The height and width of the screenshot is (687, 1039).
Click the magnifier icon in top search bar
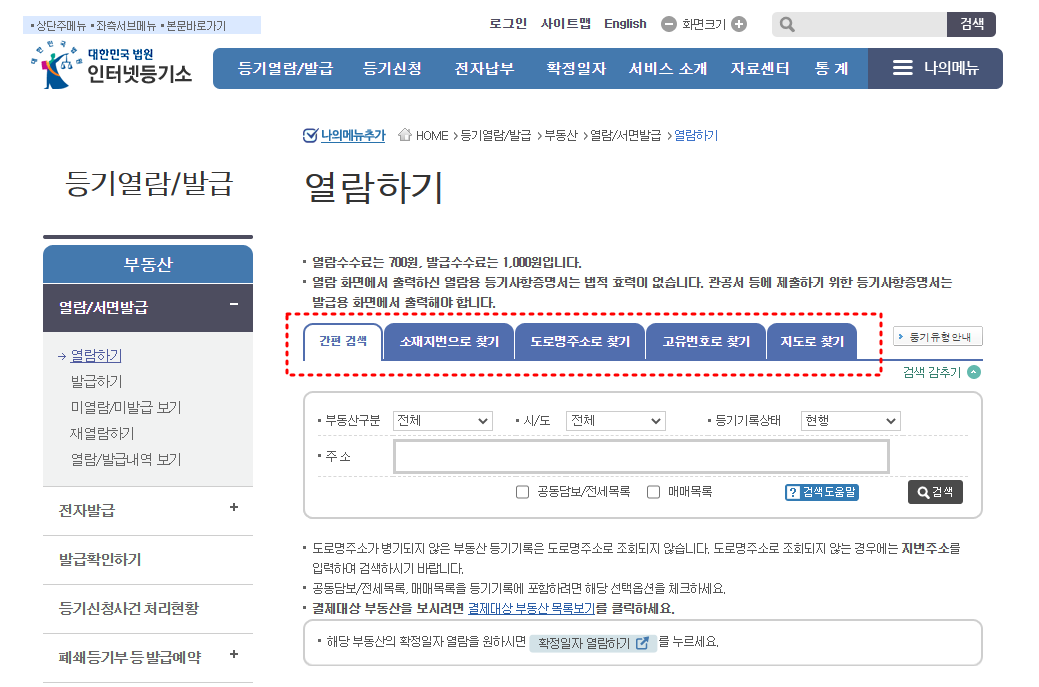tap(787, 23)
